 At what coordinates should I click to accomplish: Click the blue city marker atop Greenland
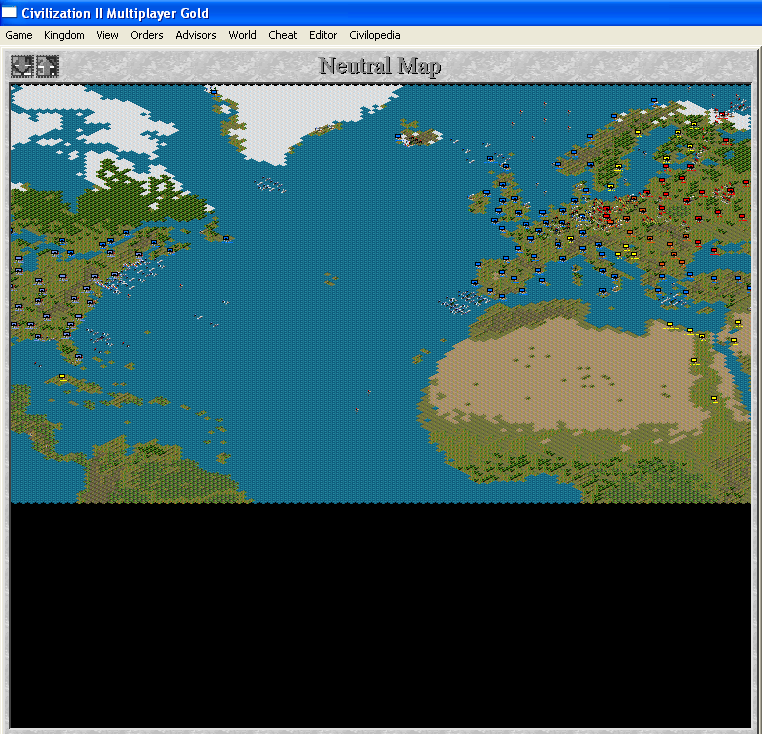[214, 91]
